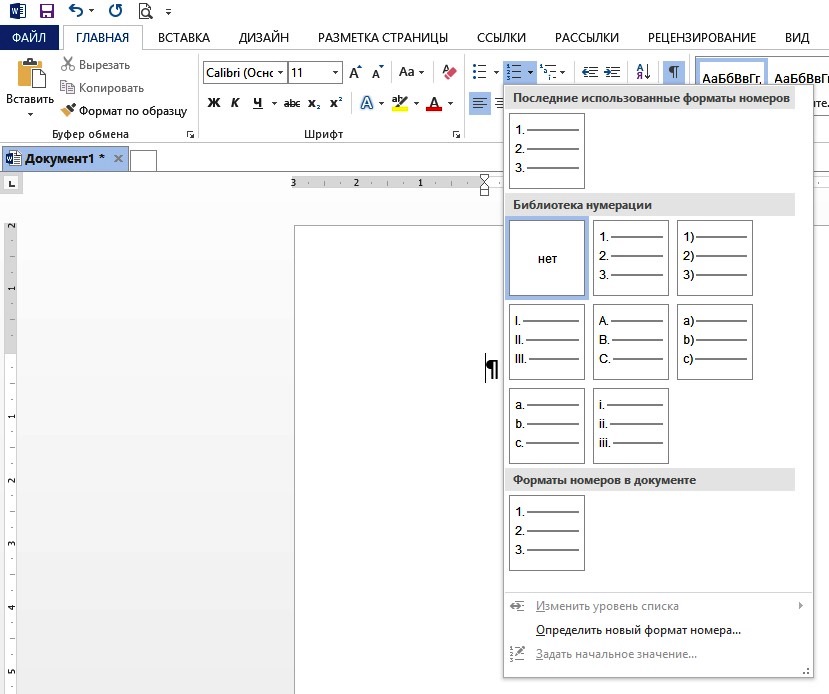Image resolution: width=829 pixels, height=694 pixels.
Task: Select 'нет' in numbering library
Action: pyautogui.click(x=547, y=258)
